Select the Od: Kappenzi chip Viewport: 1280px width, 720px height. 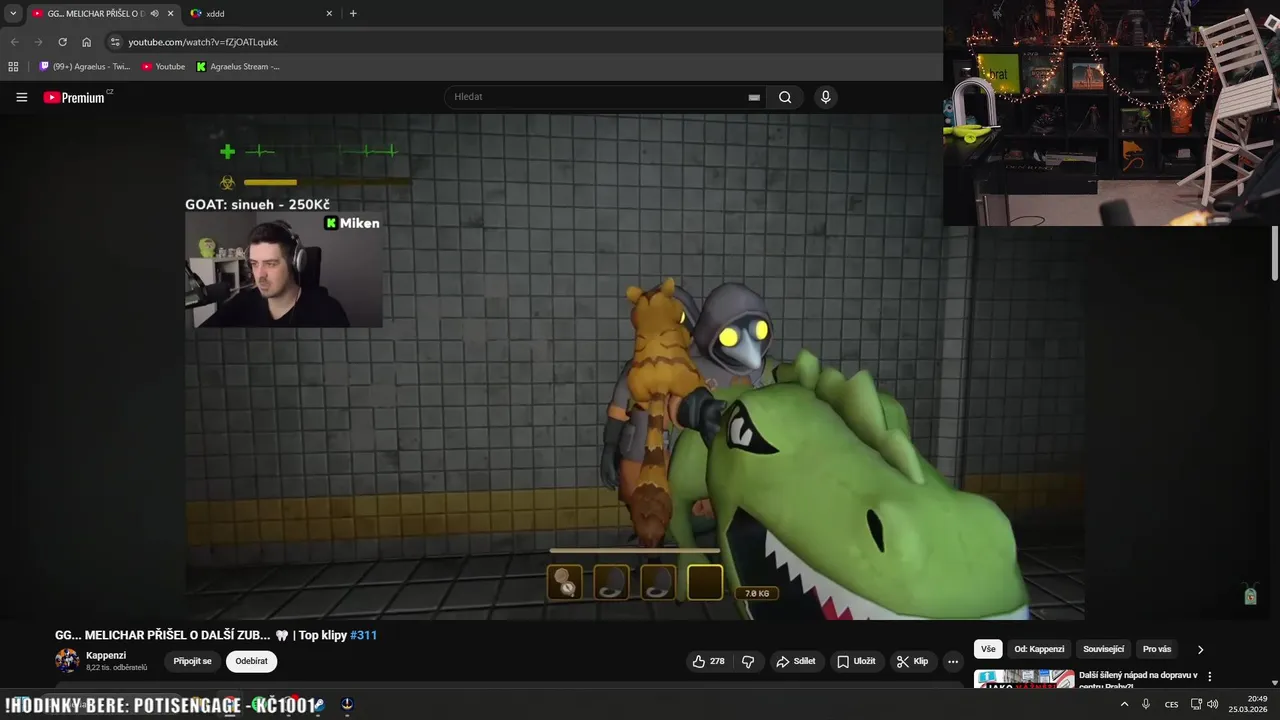pyautogui.click(x=1040, y=649)
